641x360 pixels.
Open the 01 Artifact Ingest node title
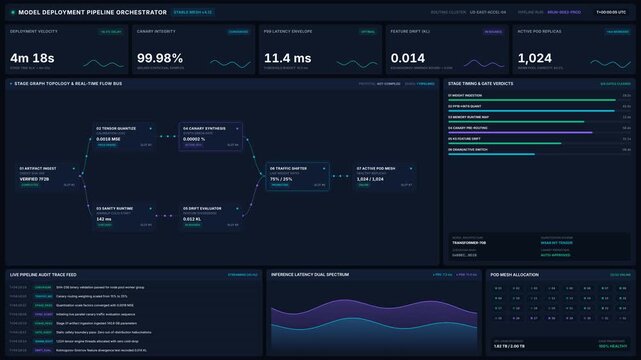click(38, 168)
